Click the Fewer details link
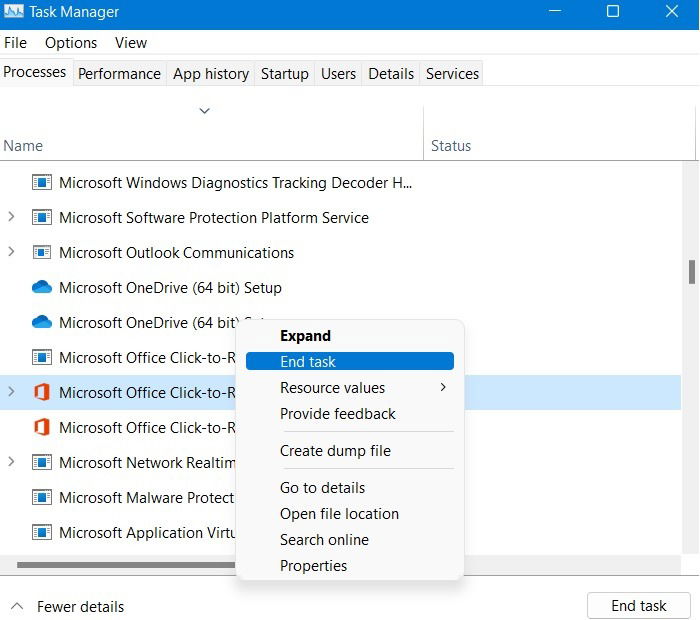This screenshot has width=700, height=620. (x=81, y=607)
